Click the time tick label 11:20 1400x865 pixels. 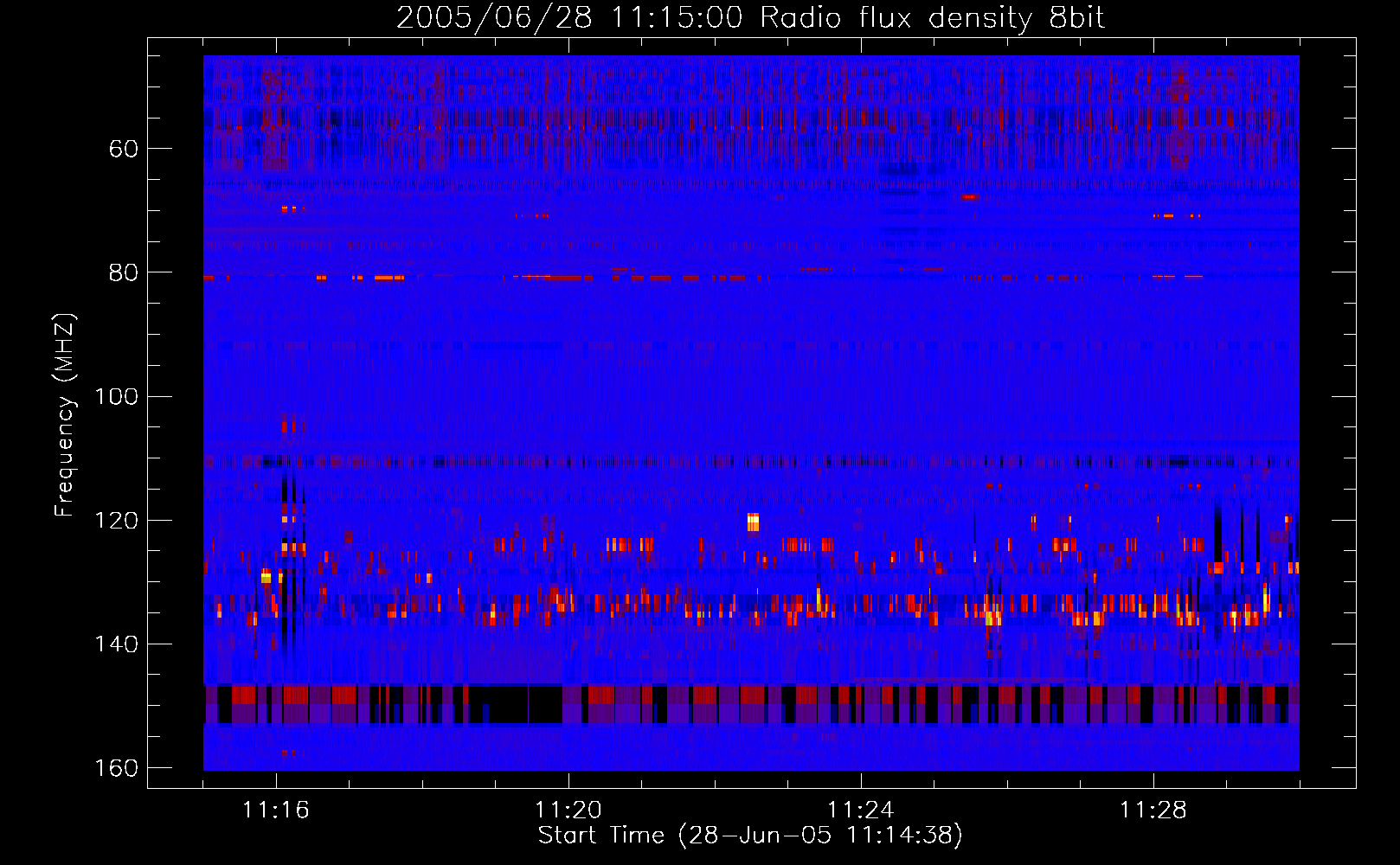tap(568, 810)
